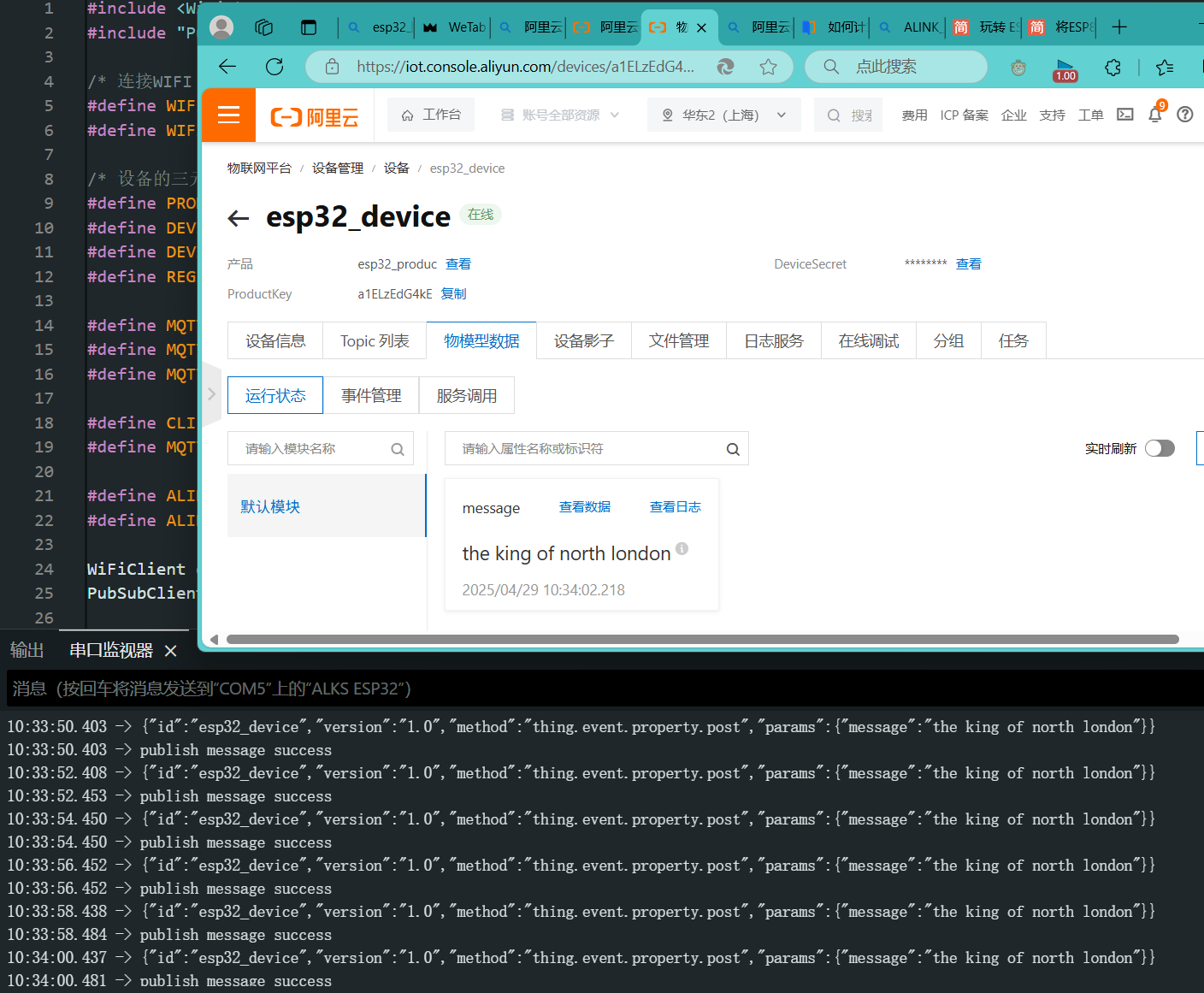Switch to the 分组 tab
The width and height of the screenshot is (1204, 993).
(x=949, y=340)
